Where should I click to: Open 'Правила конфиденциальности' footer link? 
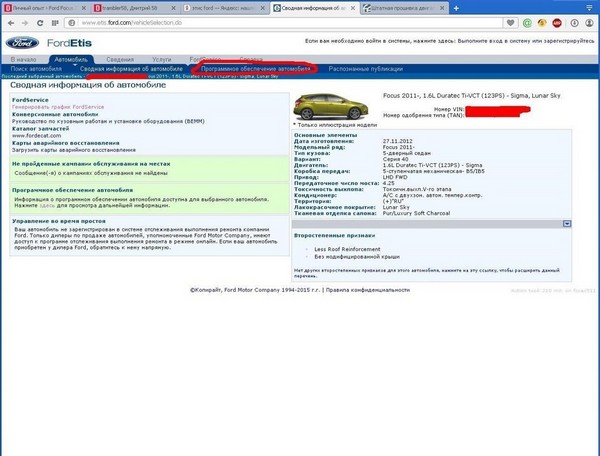point(368,290)
